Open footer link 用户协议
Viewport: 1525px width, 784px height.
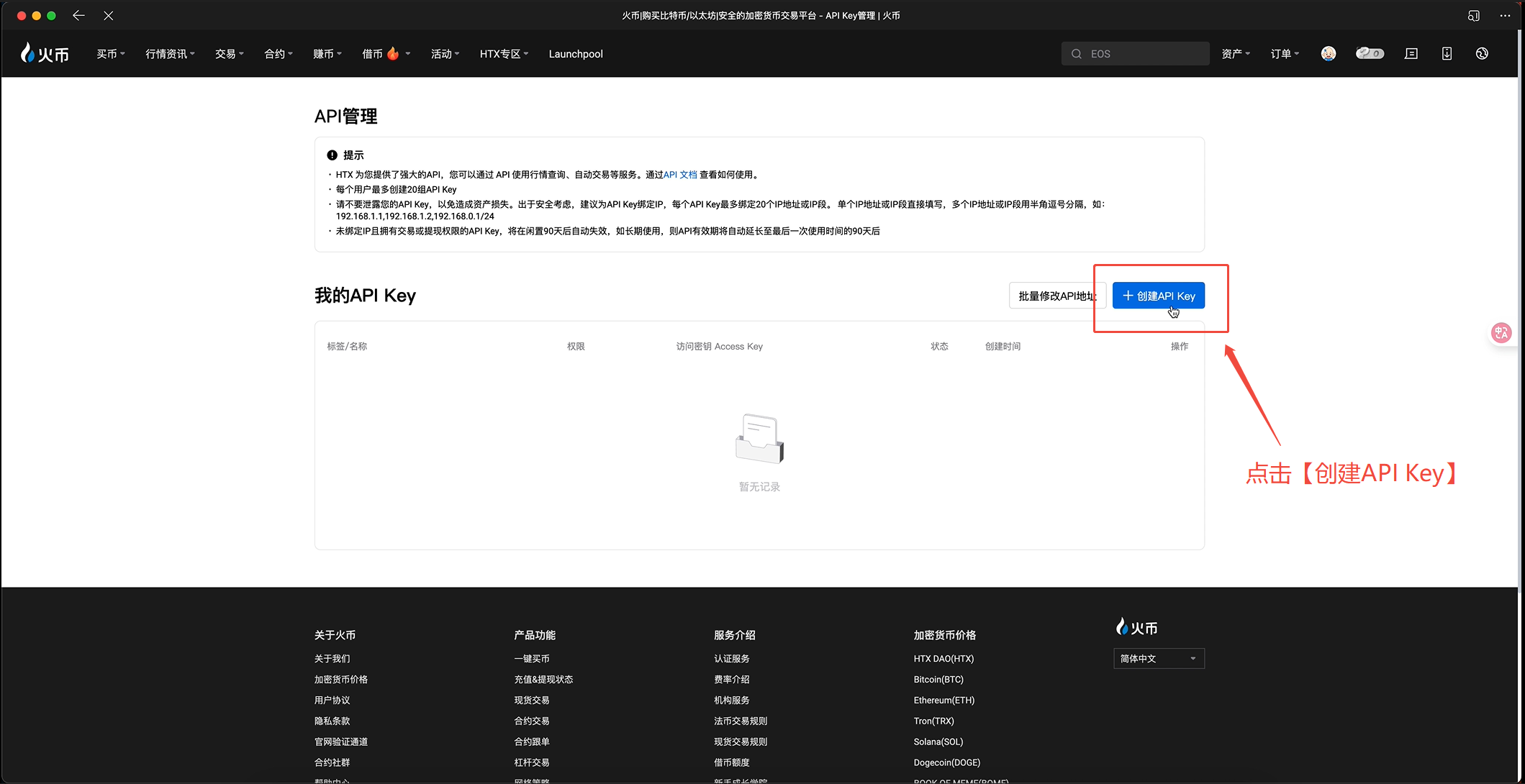[x=332, y=700]
